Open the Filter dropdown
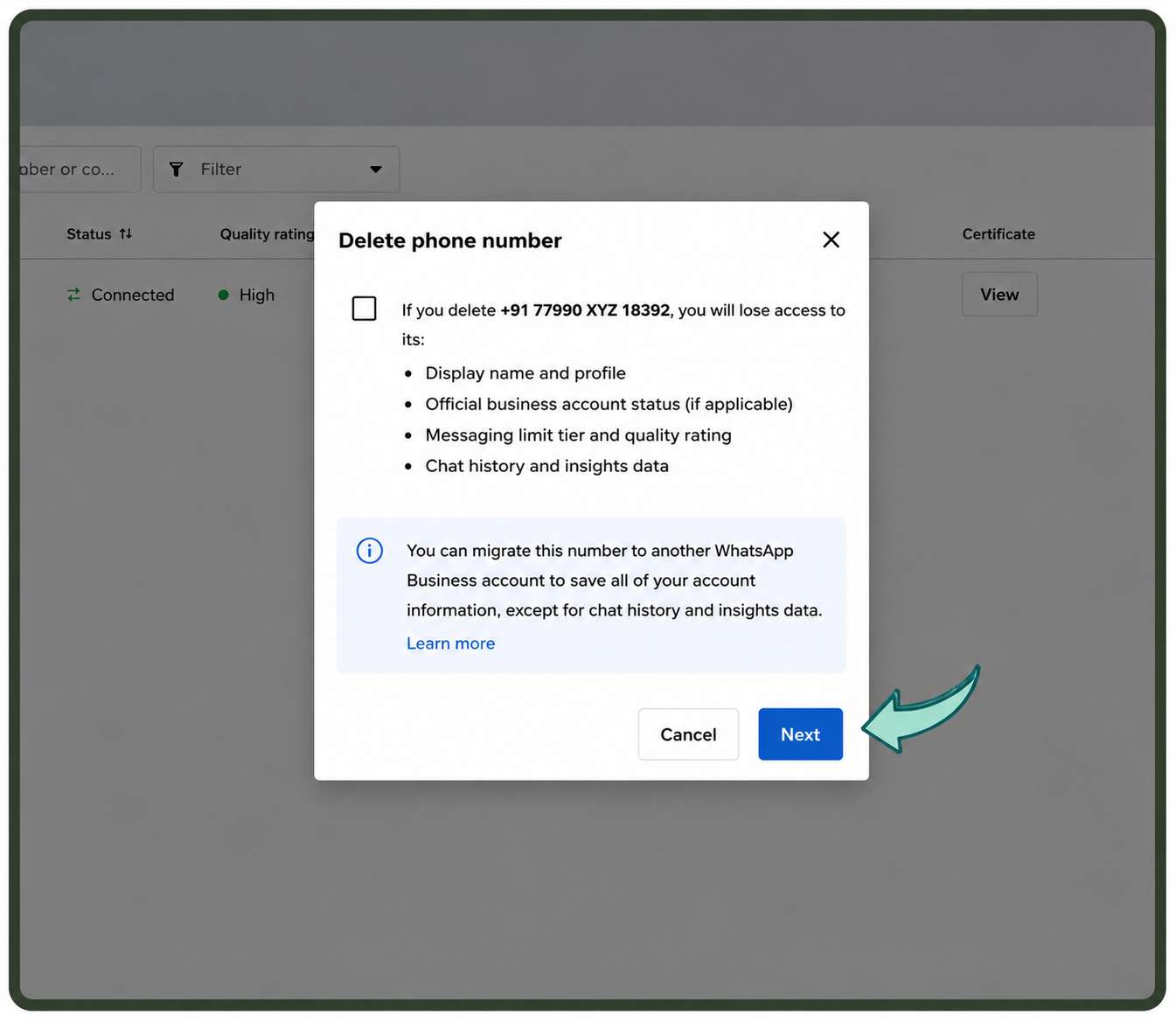This screenshot has width=1176, height=1022. click(x=276, y=169)
